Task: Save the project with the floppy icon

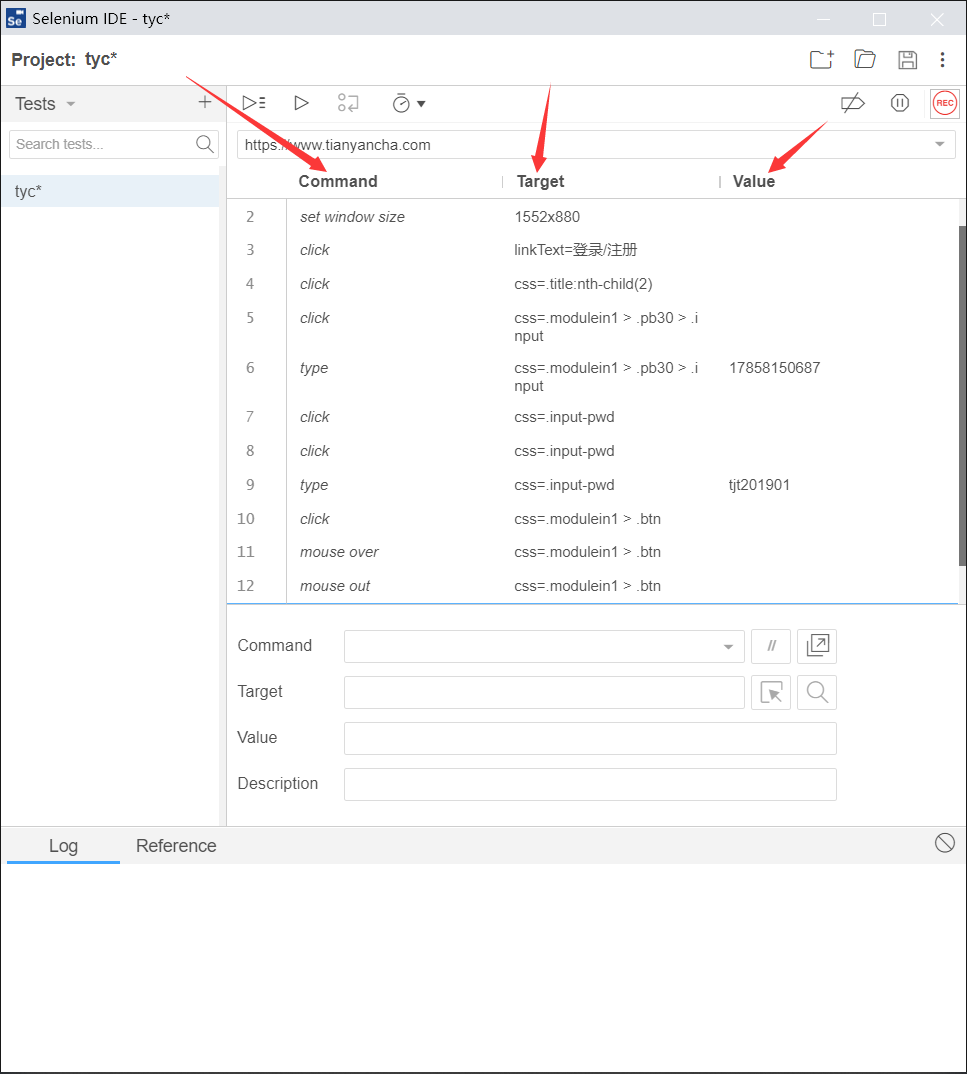Action: click(x=907, y=60)
